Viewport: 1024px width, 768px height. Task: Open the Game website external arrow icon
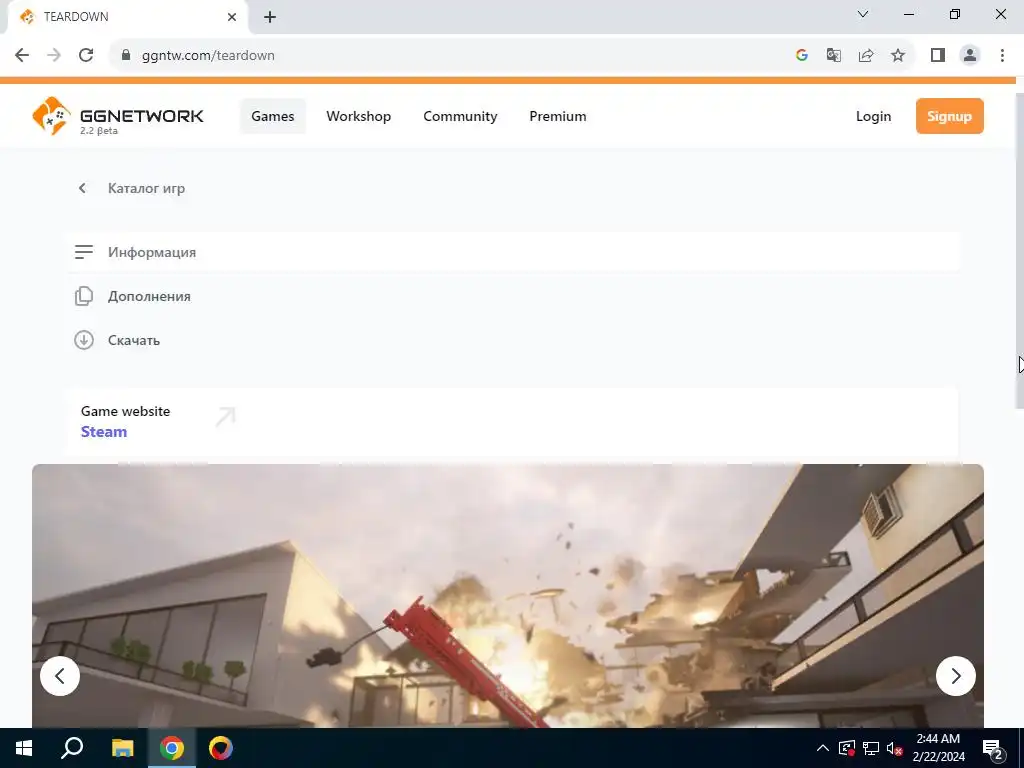pyautogui.click(x=225, y=417)
